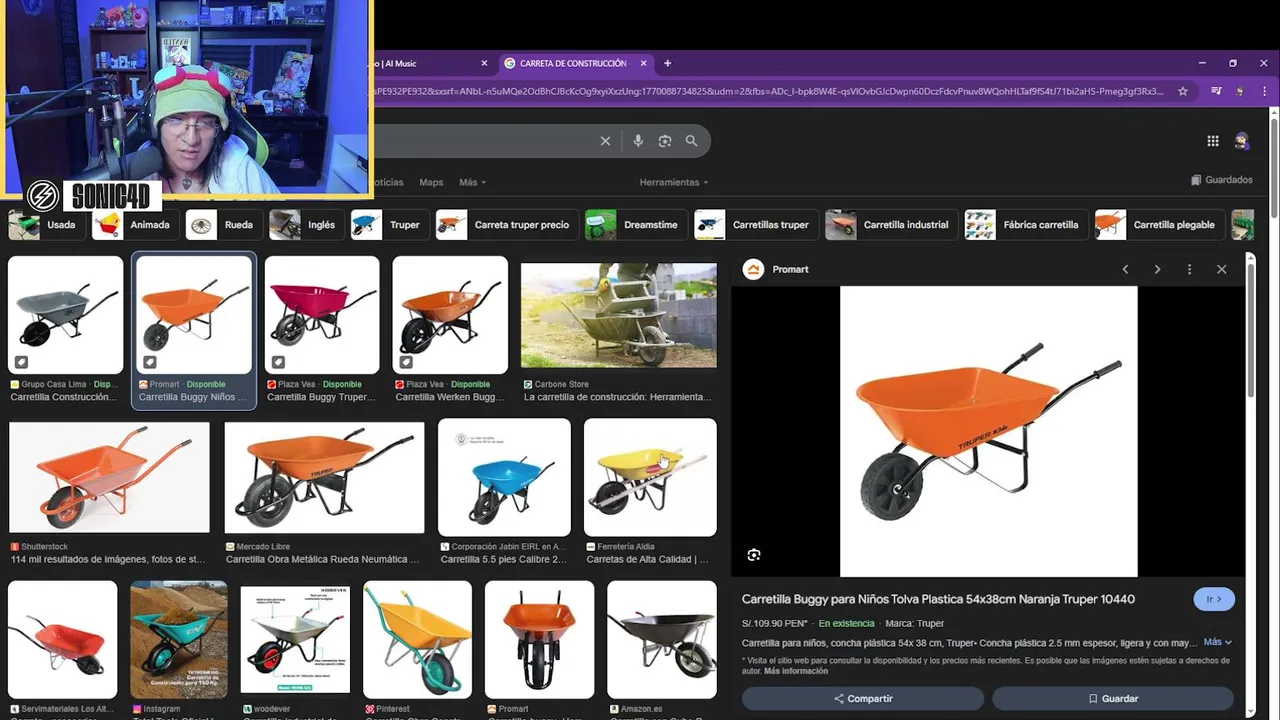The width and height of the screenshot is (1280, 720).
Task: Expand the Herramientas tools dropdown
Action: click(674, 182)
